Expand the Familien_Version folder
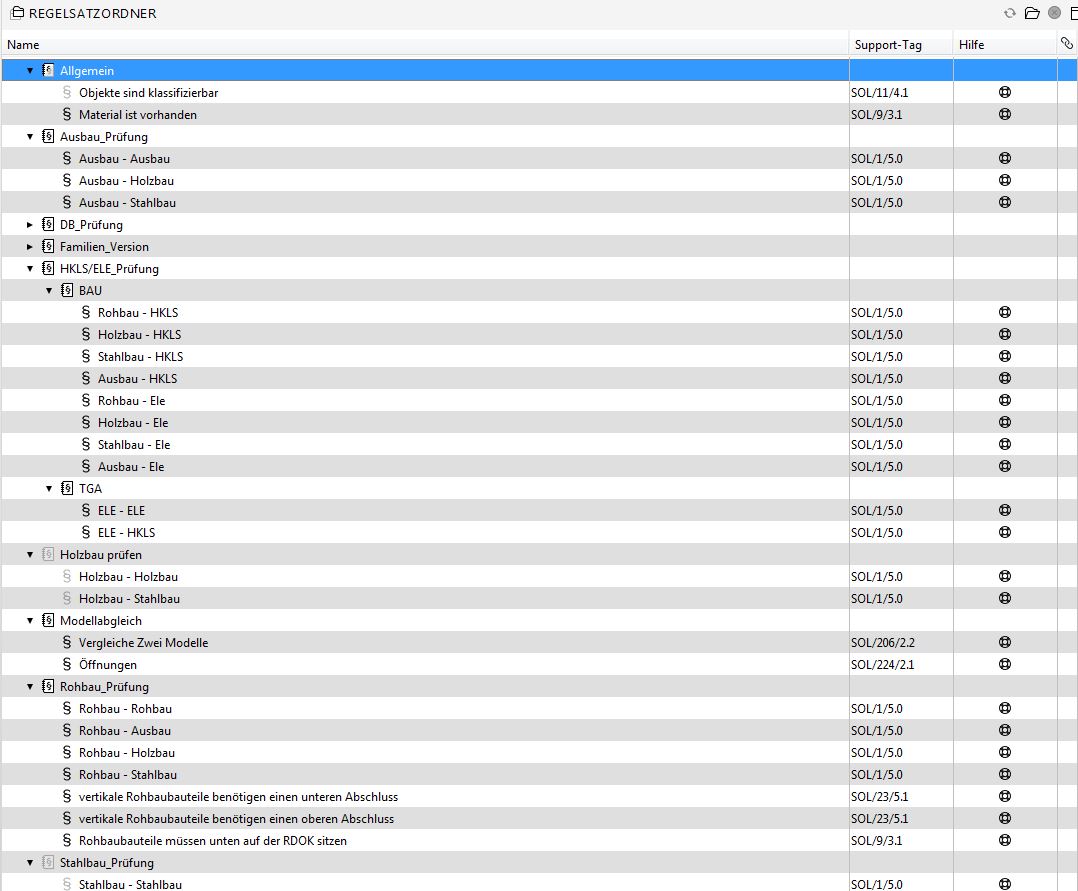 (x=30, y=247)
